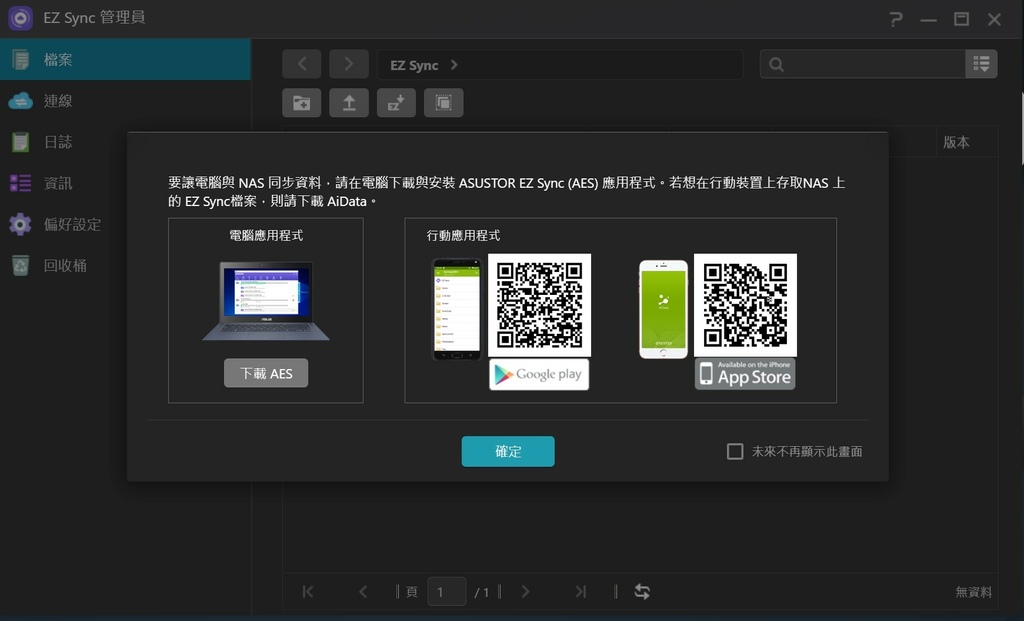1024x621 pixels.
Task: Maximize the EZ Sync window
Action: tap(961, 19)
